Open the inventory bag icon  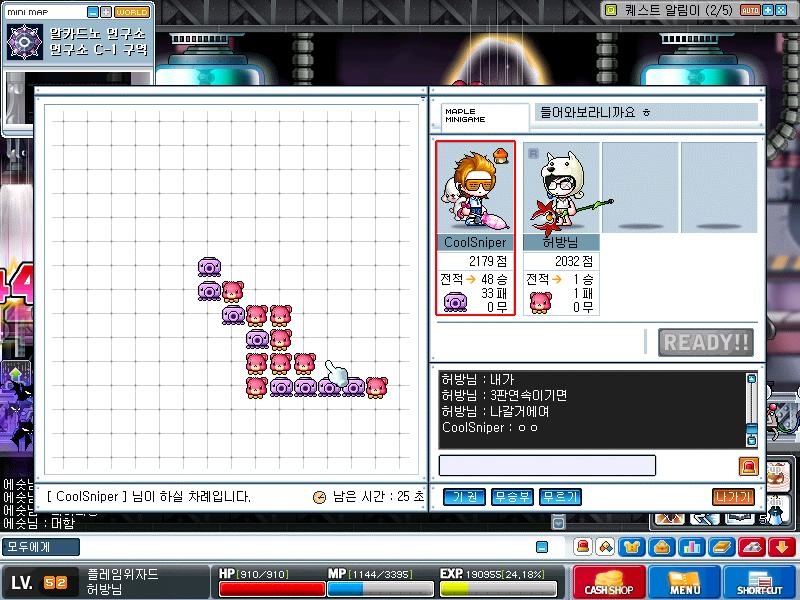[x=662, y=547]
